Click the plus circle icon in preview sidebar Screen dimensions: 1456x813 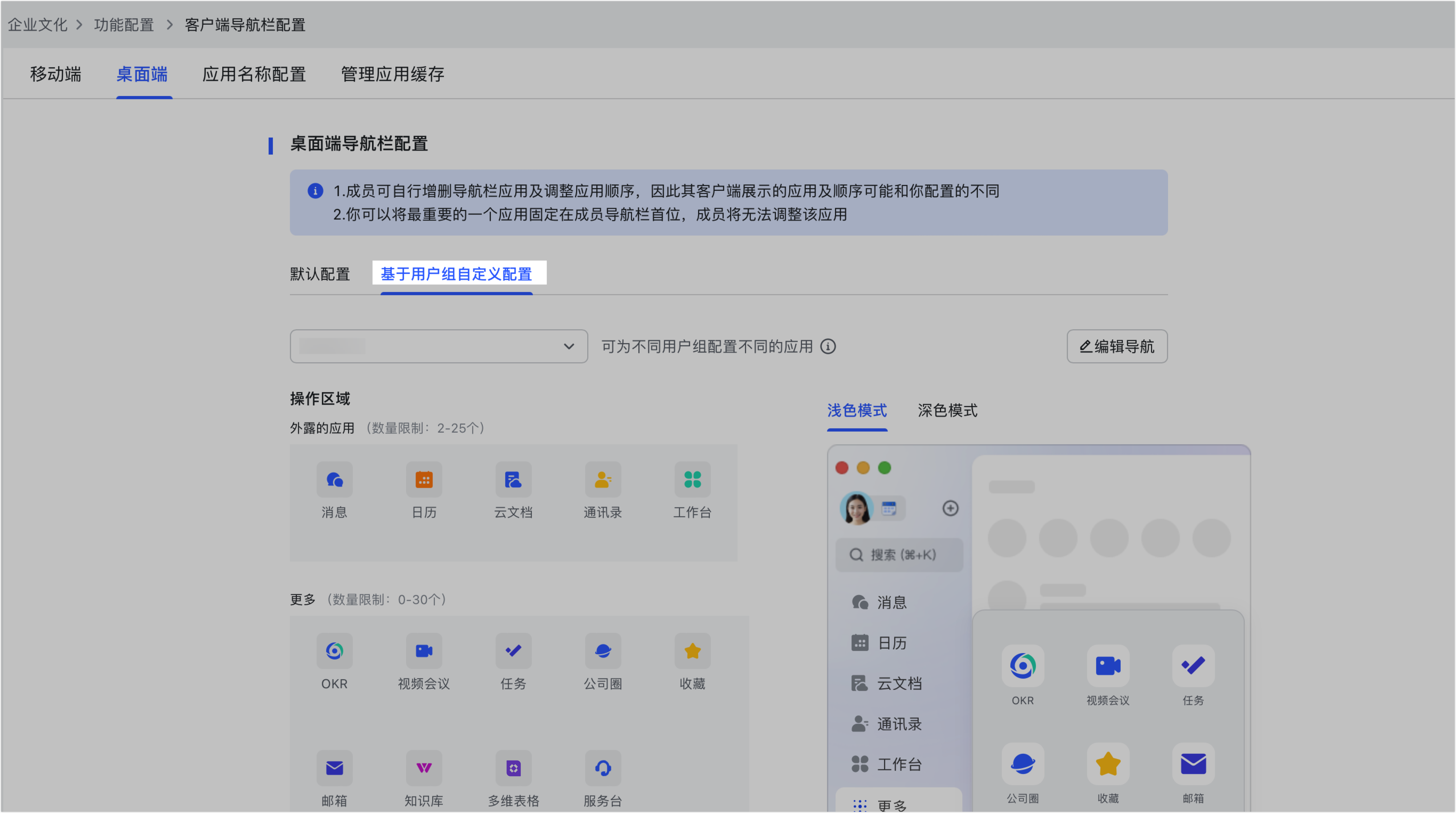coord(950,508)
